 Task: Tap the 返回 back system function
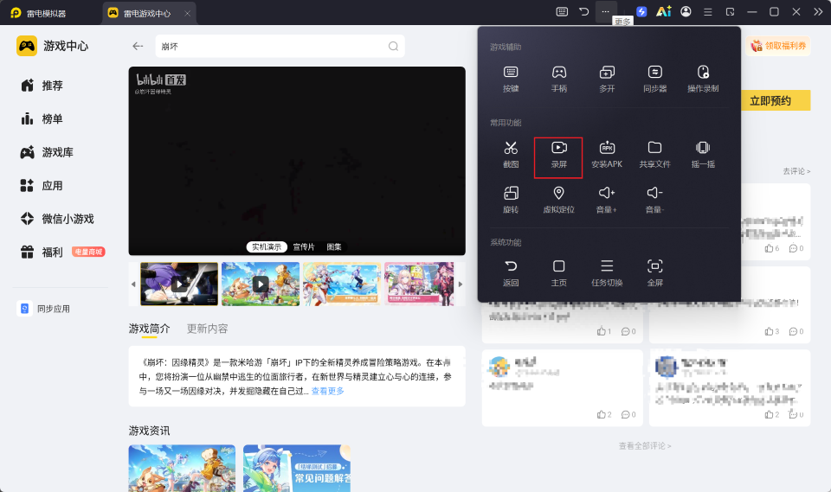pos(510,273)
